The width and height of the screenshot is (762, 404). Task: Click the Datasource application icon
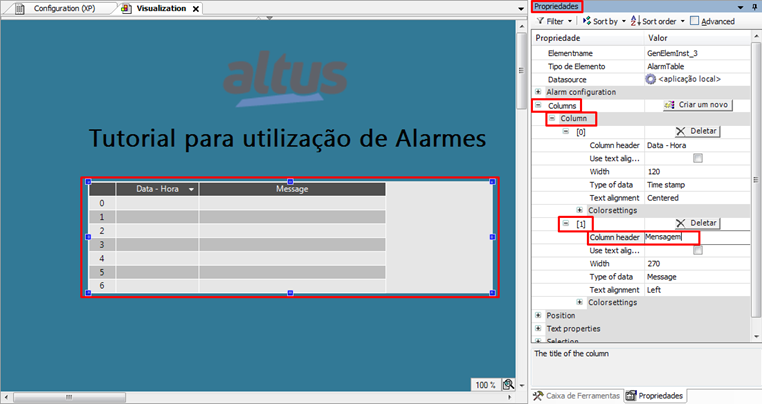pyautogui.click(x=651, y=79)
